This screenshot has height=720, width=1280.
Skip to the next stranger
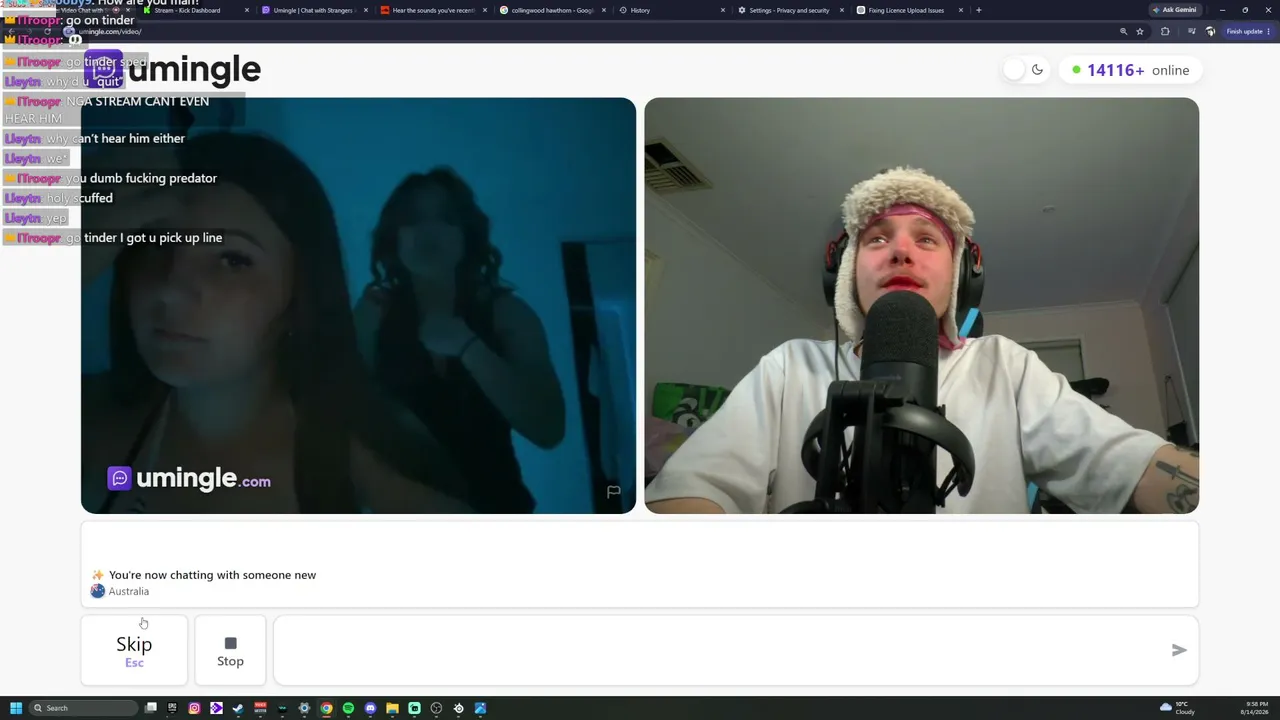click(x=134, y=650)
